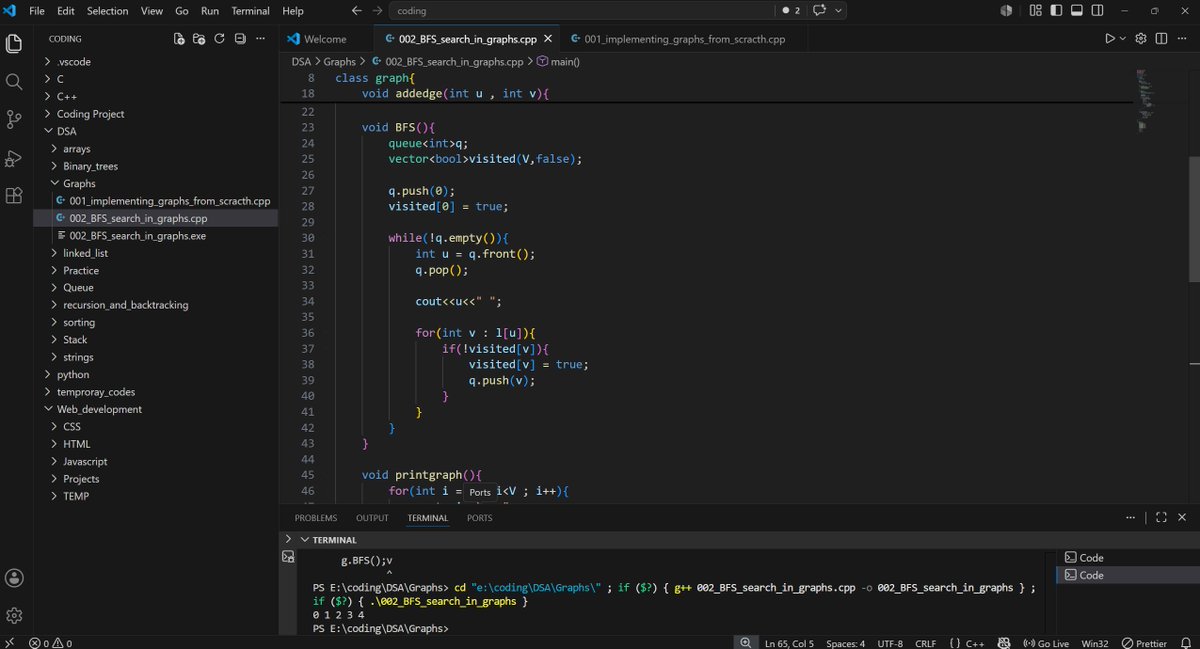Split the editor to the right
The height and width of the screenshot is (649, 1200).
point(1162,39)
